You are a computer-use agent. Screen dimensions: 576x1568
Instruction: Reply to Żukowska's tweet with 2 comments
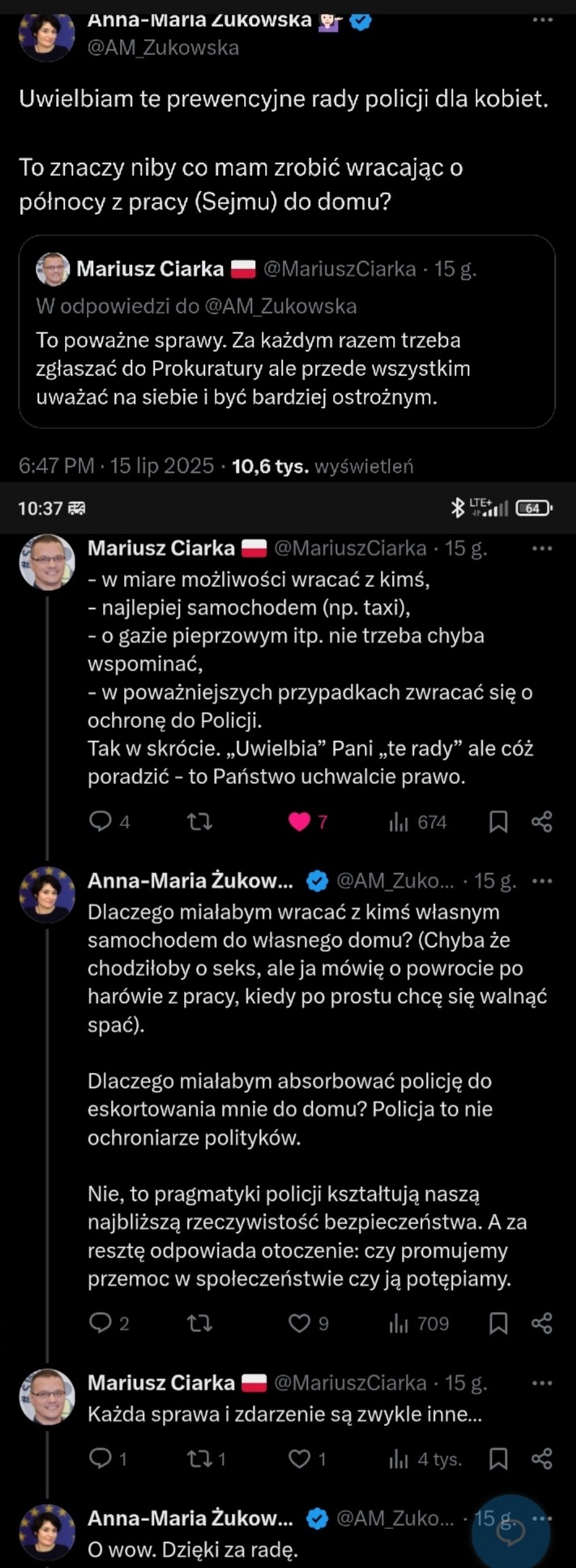click(100, 1324)
